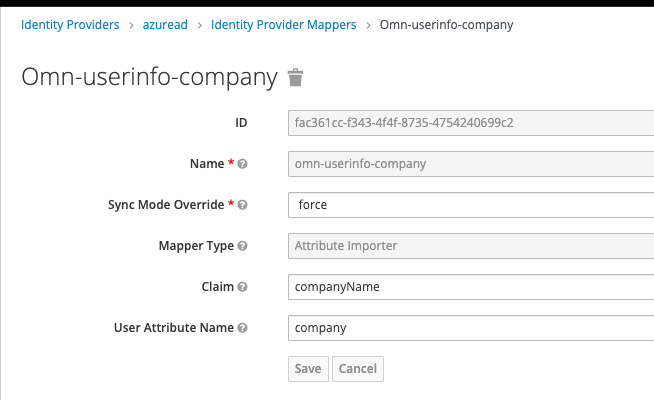
Task: Click the Omn-userinfo-company breadcrumb text
Action: tap(446, 25)
